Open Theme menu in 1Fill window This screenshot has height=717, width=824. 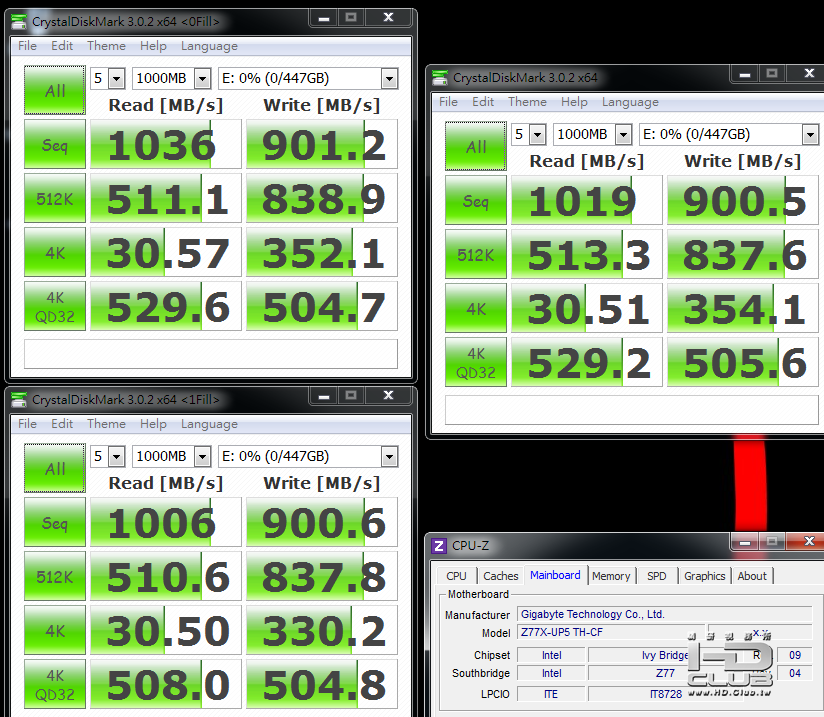tap(106, 424)
